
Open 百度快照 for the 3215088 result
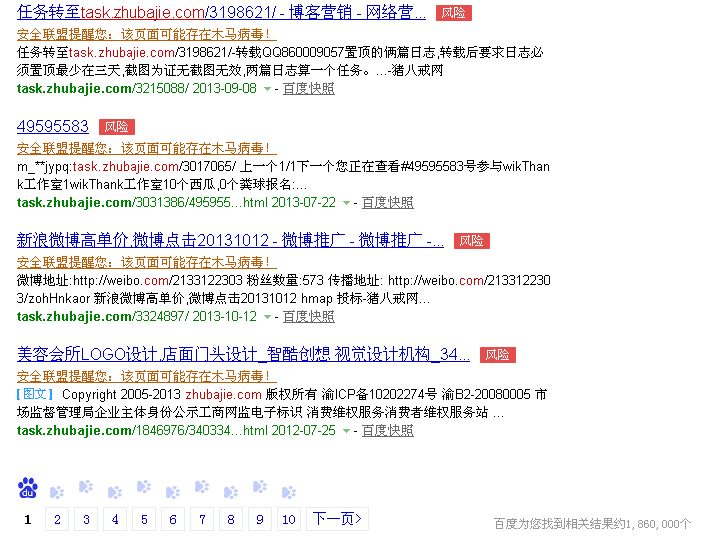(308, 88)
